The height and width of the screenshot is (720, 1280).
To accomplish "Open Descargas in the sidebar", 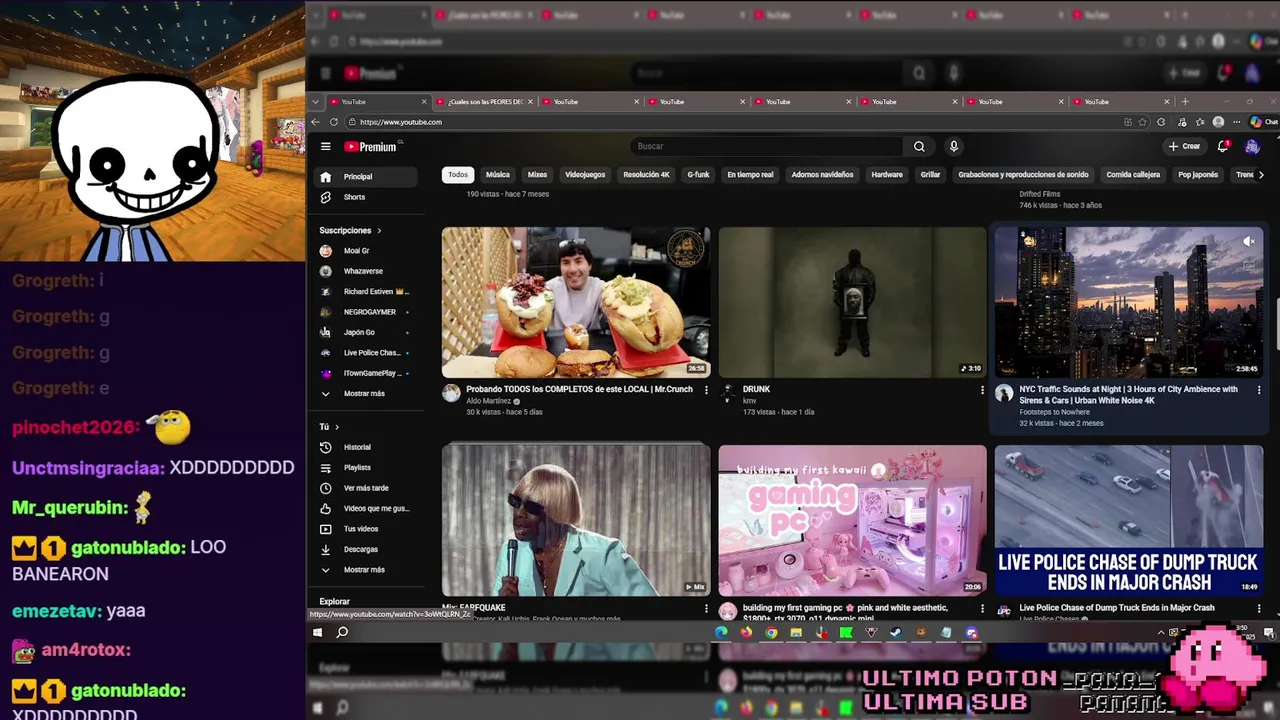I will point(364,549).
